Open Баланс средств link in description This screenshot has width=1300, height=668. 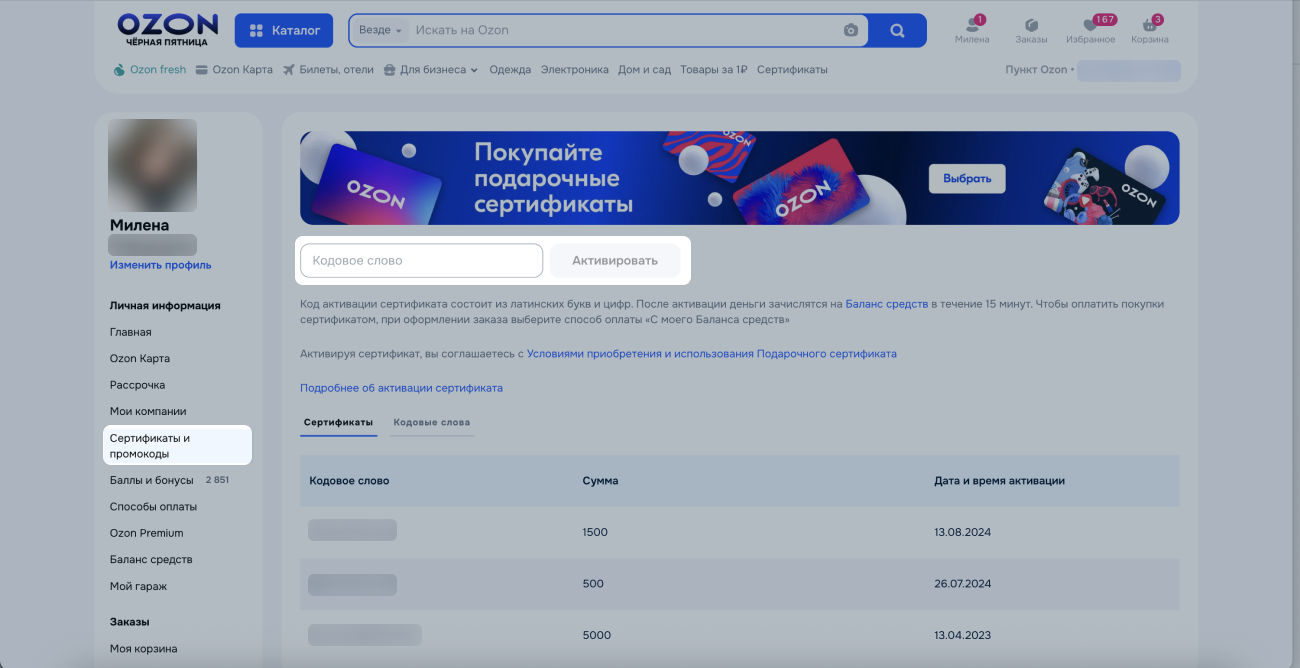(x=886, y=303)
